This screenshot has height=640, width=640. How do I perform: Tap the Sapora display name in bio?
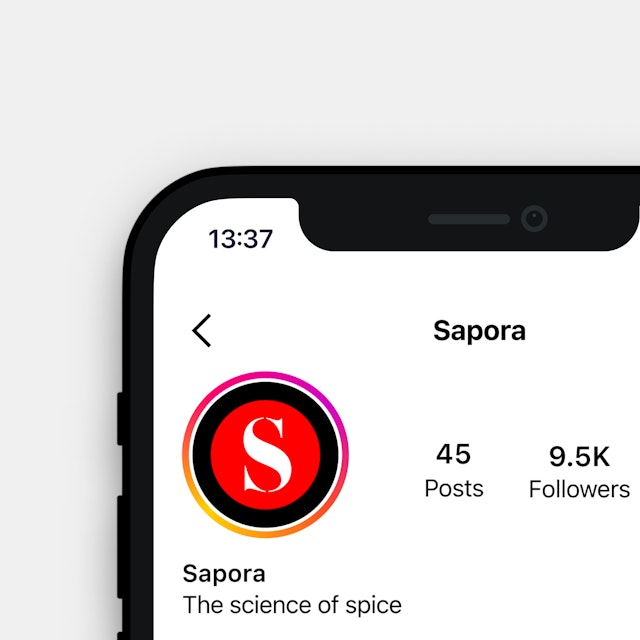point(224,573)
